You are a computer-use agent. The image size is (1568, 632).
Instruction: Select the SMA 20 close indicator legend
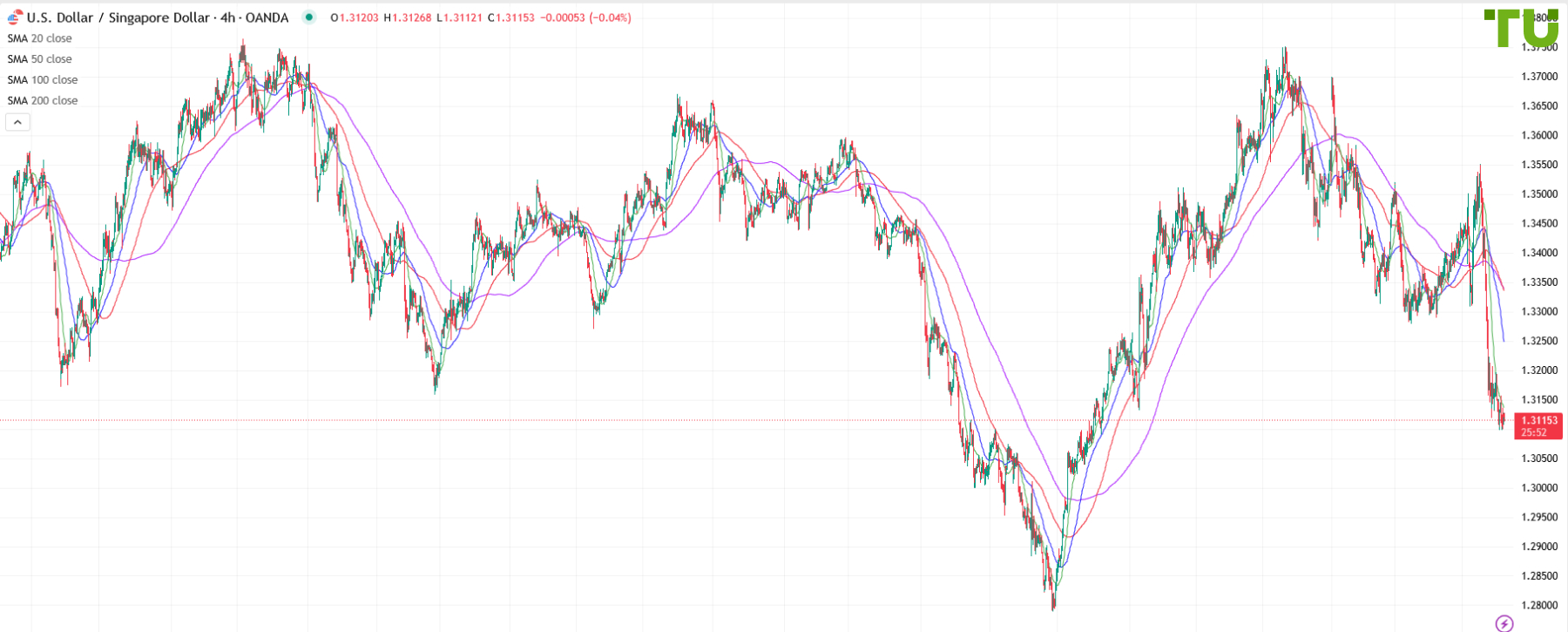click(40, 38)
